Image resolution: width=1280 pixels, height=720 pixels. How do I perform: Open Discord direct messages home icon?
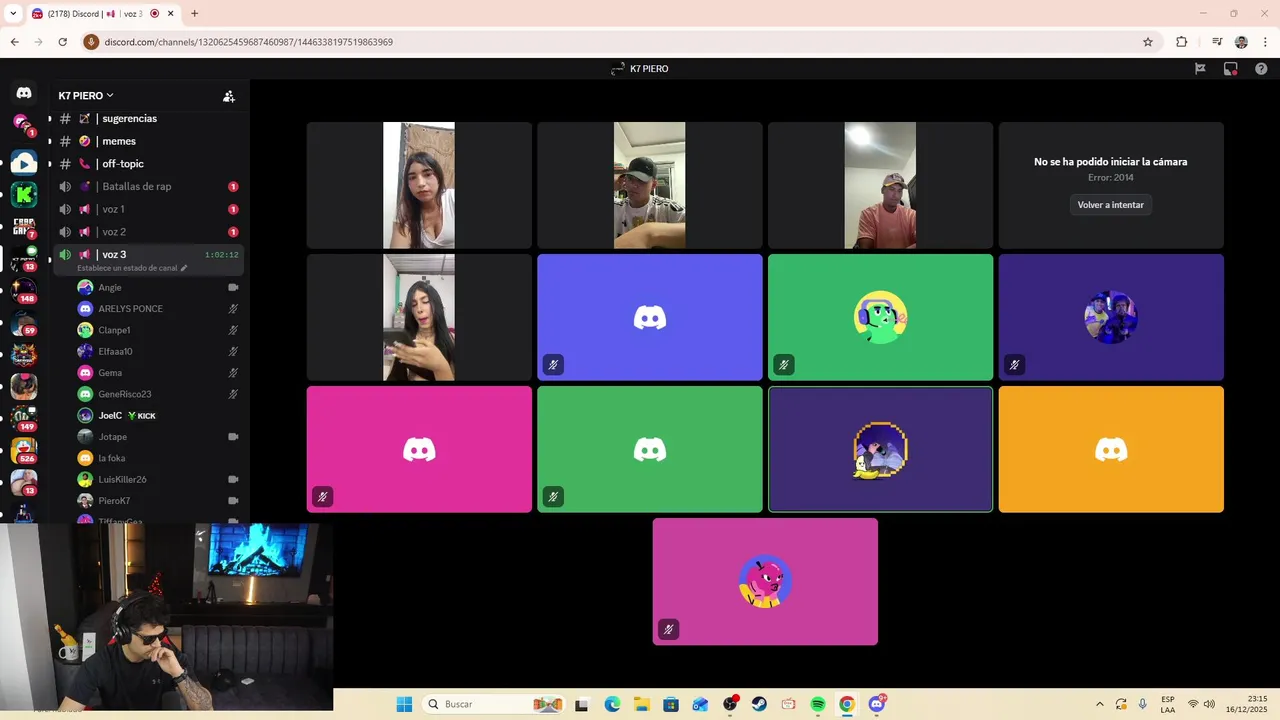pos(24,93)
